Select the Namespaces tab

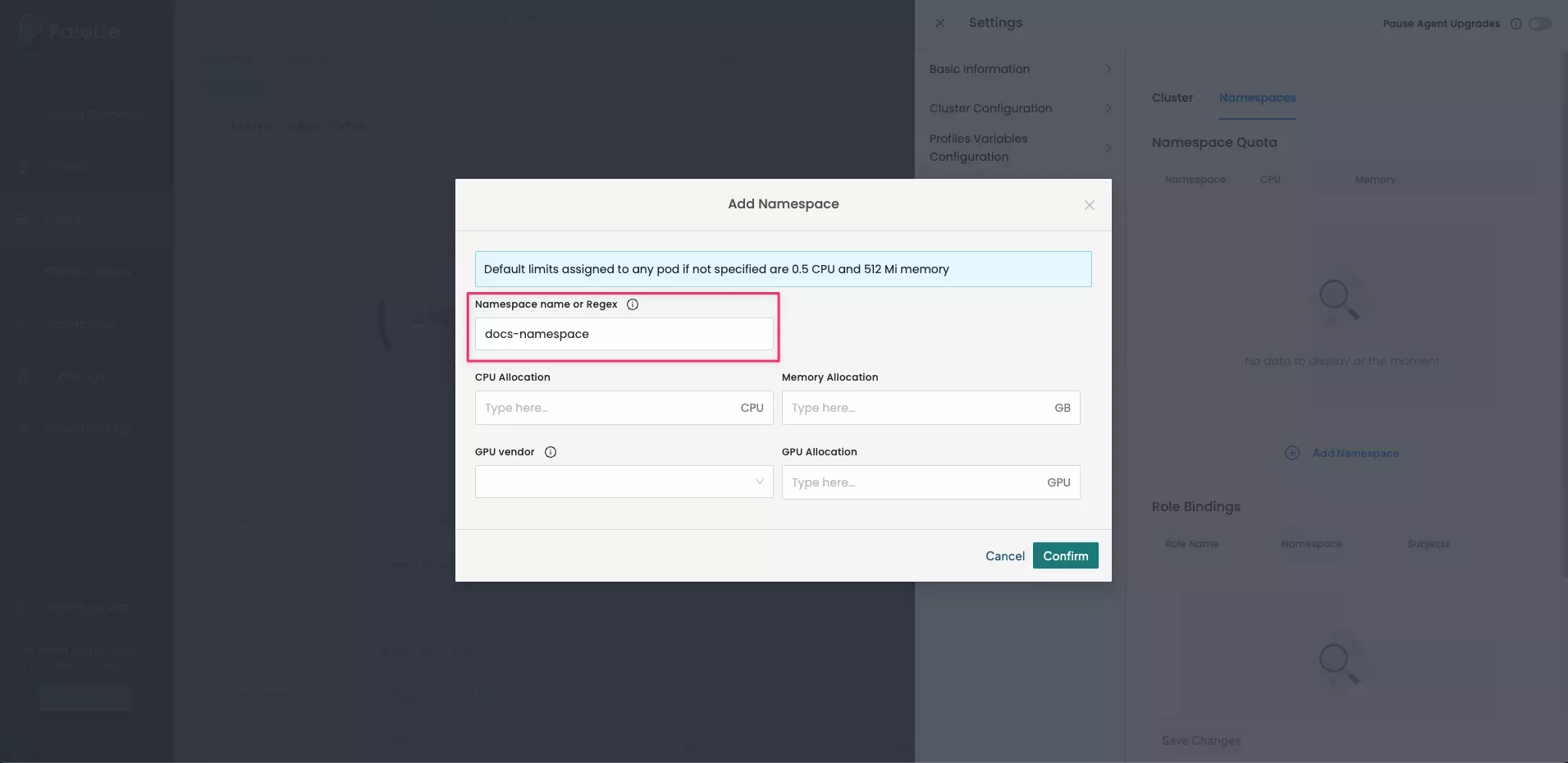[x=1257, y=98]
